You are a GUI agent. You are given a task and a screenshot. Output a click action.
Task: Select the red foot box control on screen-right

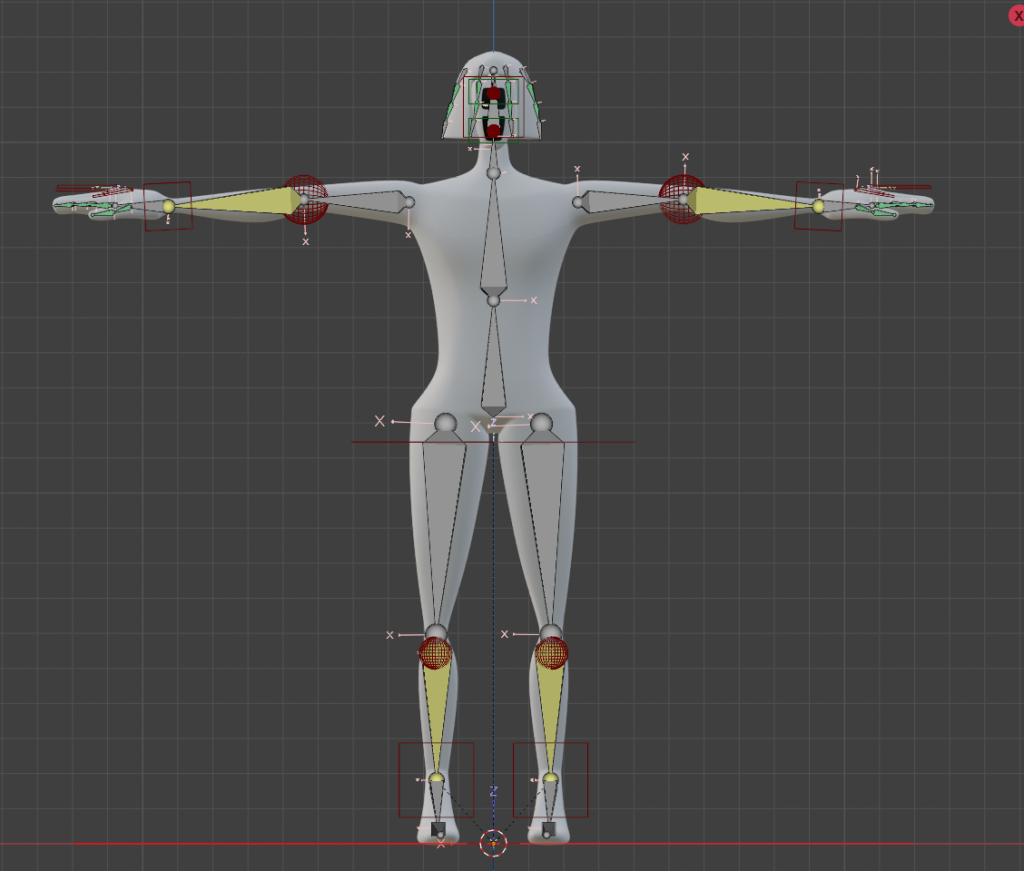(551, 780)
